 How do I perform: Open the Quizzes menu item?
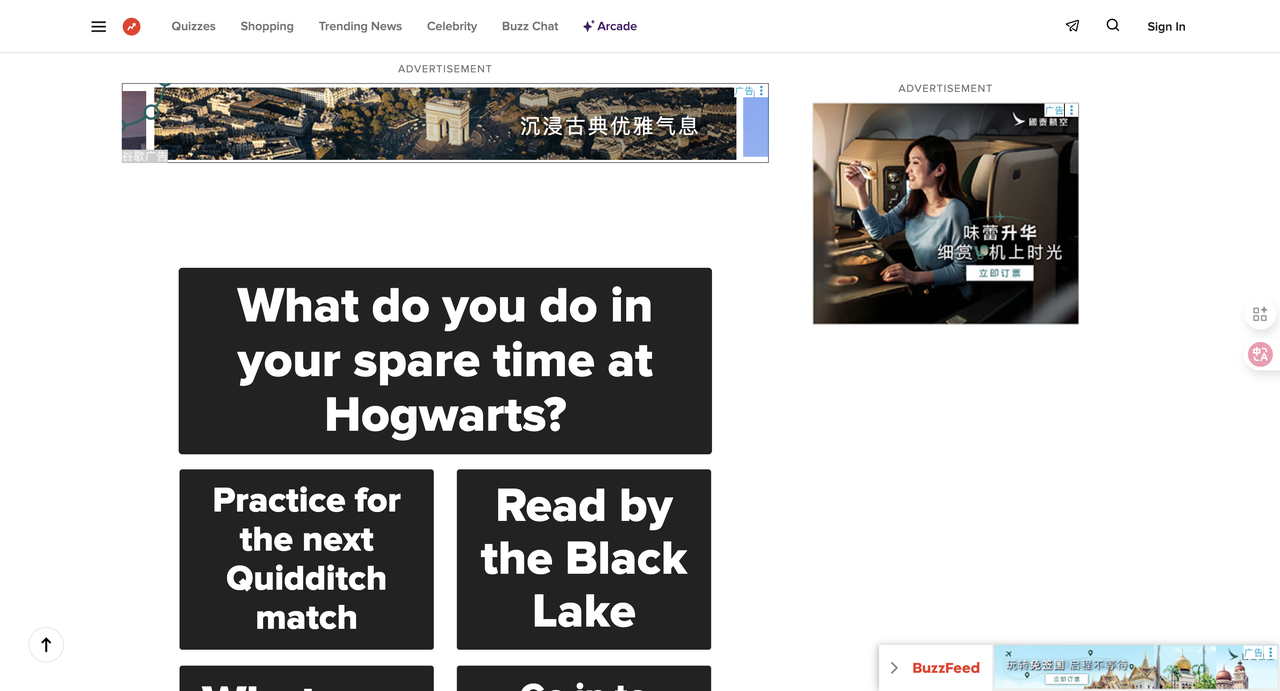(193, 27)
